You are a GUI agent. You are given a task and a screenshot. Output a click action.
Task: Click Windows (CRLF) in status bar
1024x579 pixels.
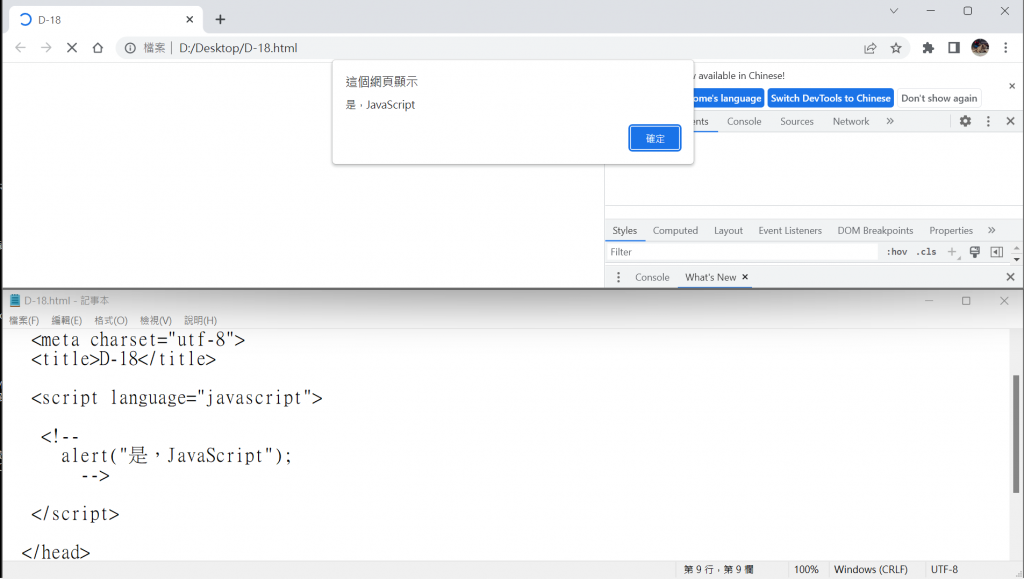tap(871, 569)
